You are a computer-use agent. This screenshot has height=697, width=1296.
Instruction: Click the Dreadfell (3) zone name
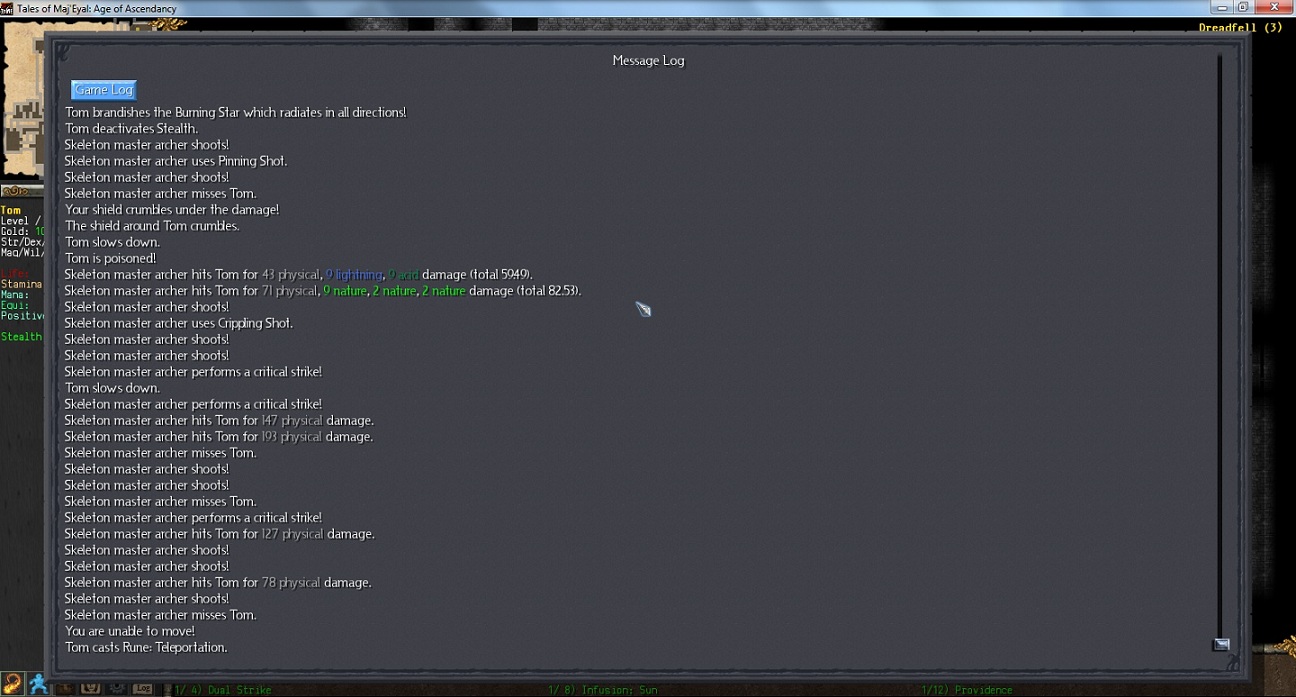click(x=1240, y=27)
